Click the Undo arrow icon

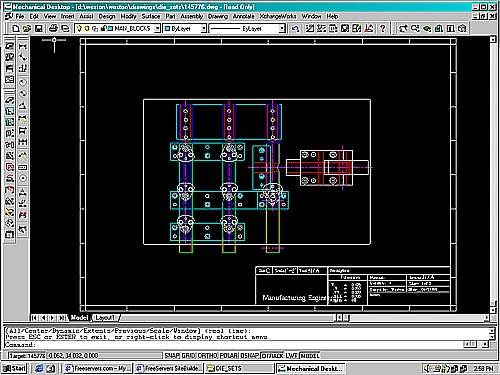pyautogui.click(x=295, y=29)
